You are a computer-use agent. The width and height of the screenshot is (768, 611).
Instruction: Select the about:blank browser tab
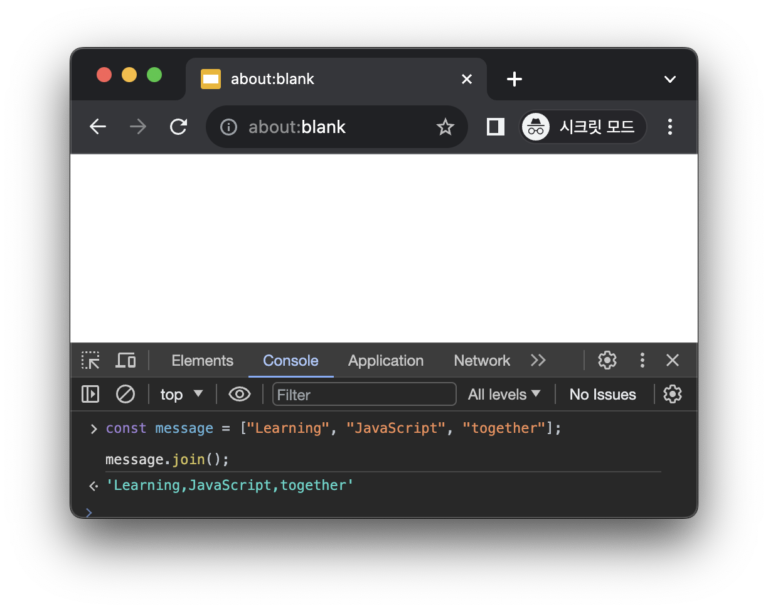point(336,79)
